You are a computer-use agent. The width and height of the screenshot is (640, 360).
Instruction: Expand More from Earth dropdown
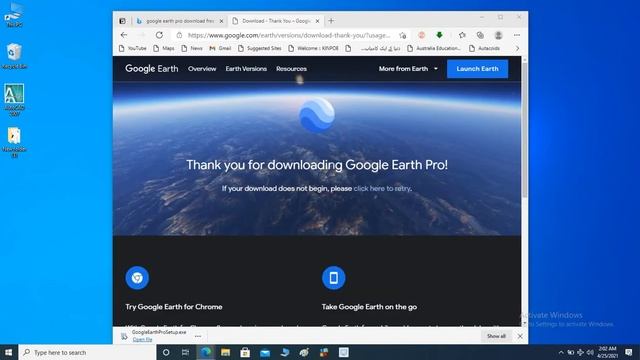tap(408, 69)
